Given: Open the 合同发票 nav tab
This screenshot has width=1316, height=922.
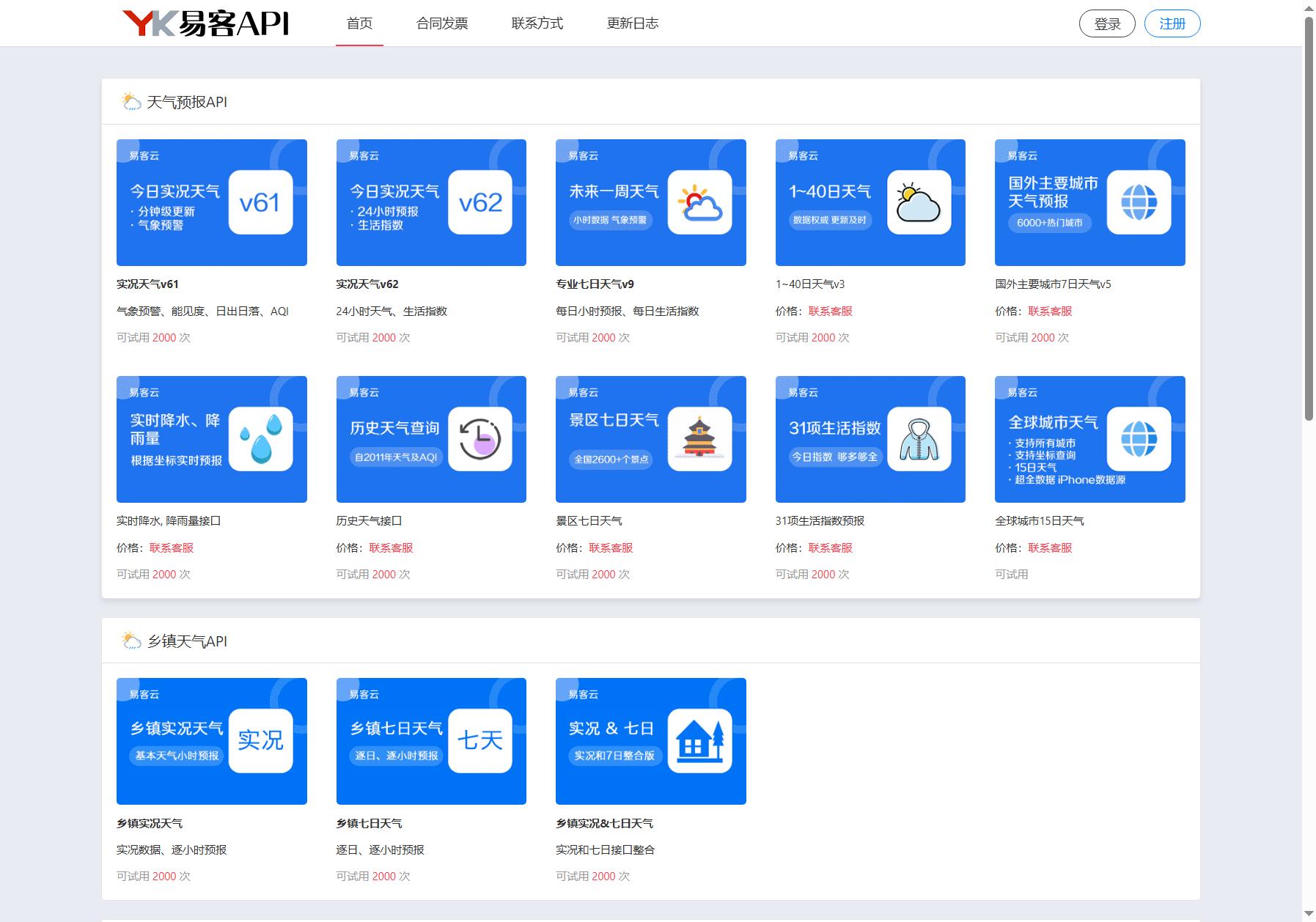Looking at the screenshot, I should click(x=442, y=23).
